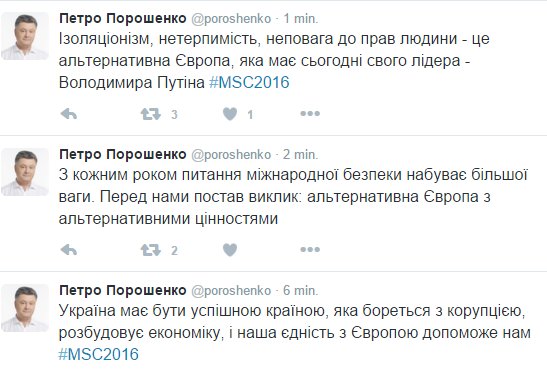The height and width of the screenshot is (375, 547).
Task: Open @poroshenko handle in third tweet
Action: tap(231, 290)
